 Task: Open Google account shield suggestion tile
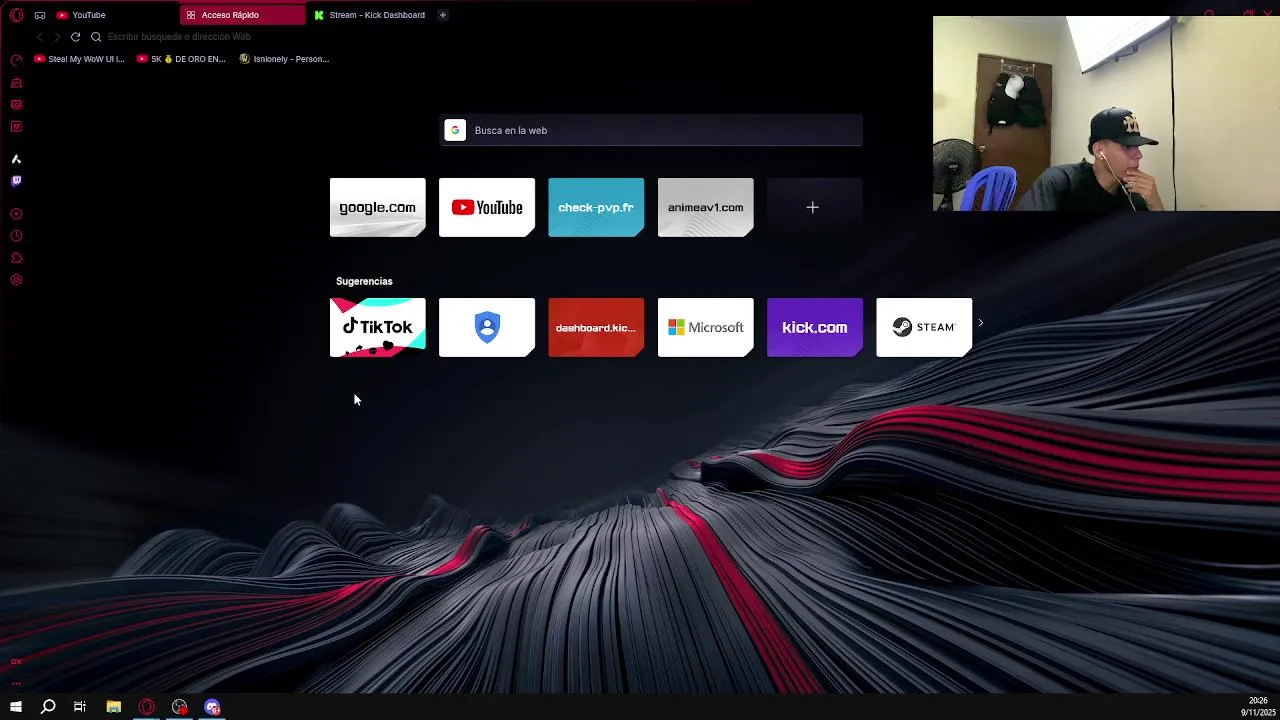pyautogui.click(x=487, y=327)
